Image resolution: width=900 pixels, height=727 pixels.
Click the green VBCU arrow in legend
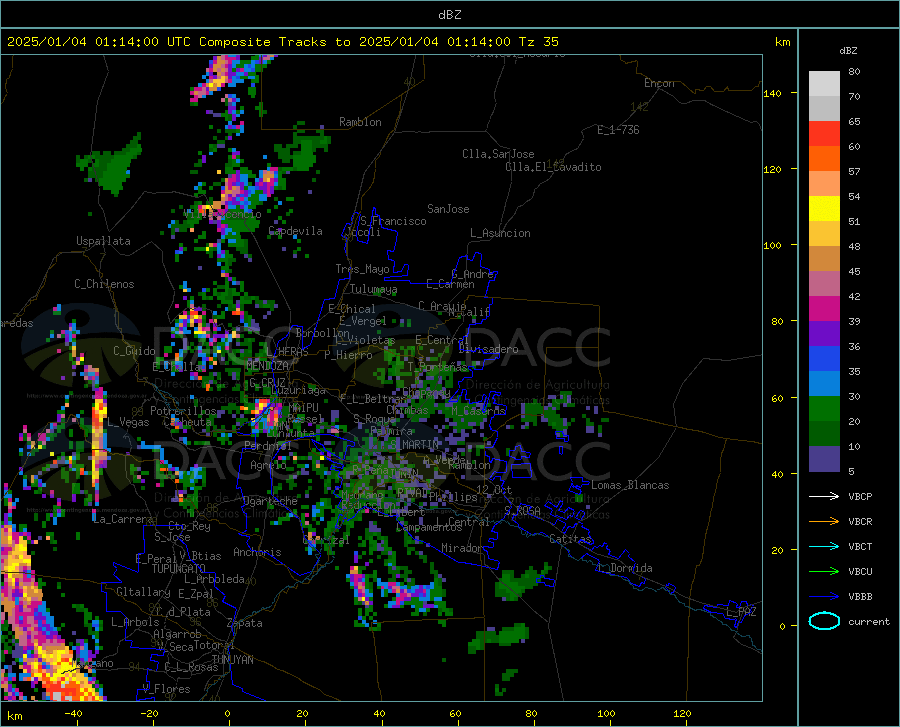pos(824,572)
